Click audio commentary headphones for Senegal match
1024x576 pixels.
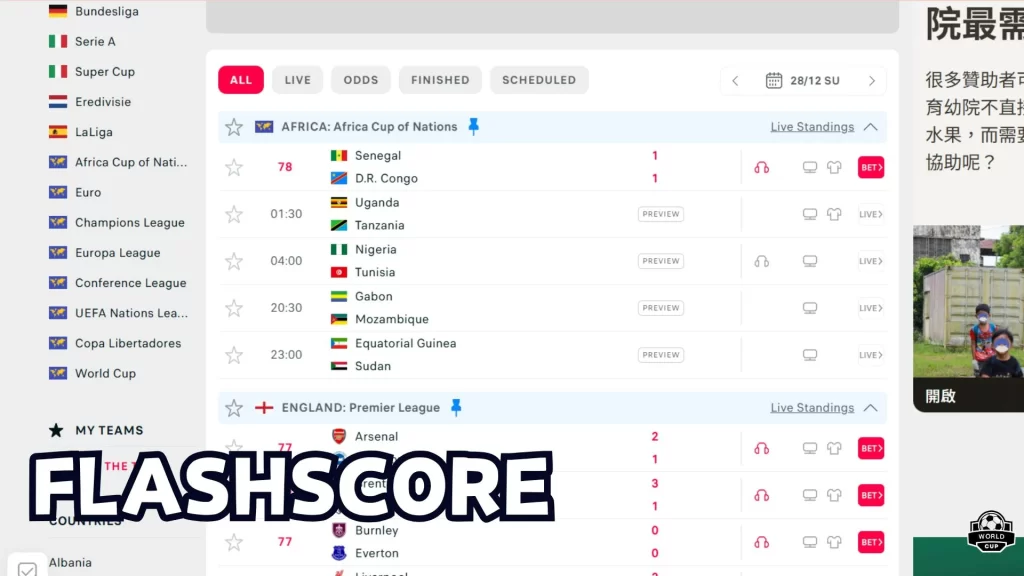(x=761, y=167)
